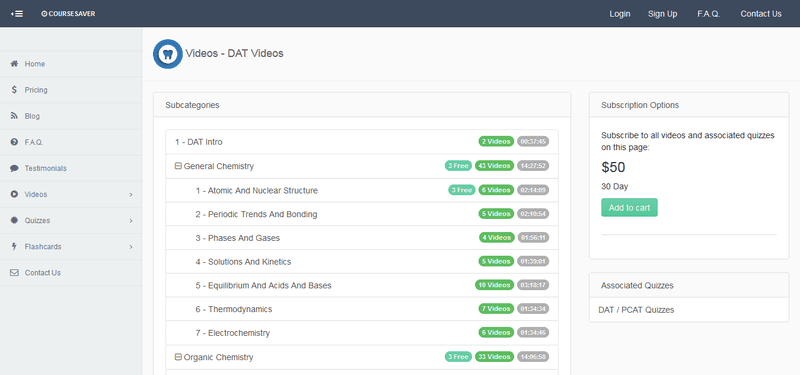This screenshot has height=375, width=800.
Task: Click the 43 Videos badge on General Chemistry
Action: pyautogui.click(x=494, y=166)
